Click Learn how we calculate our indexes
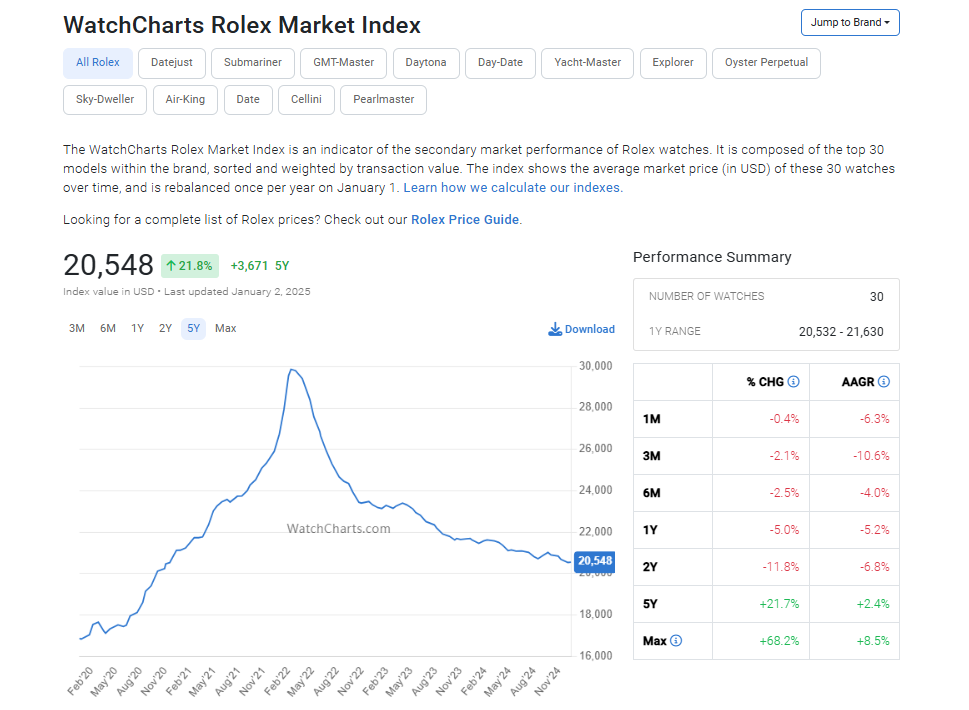969x710 pixels. (x=511, y=188)
